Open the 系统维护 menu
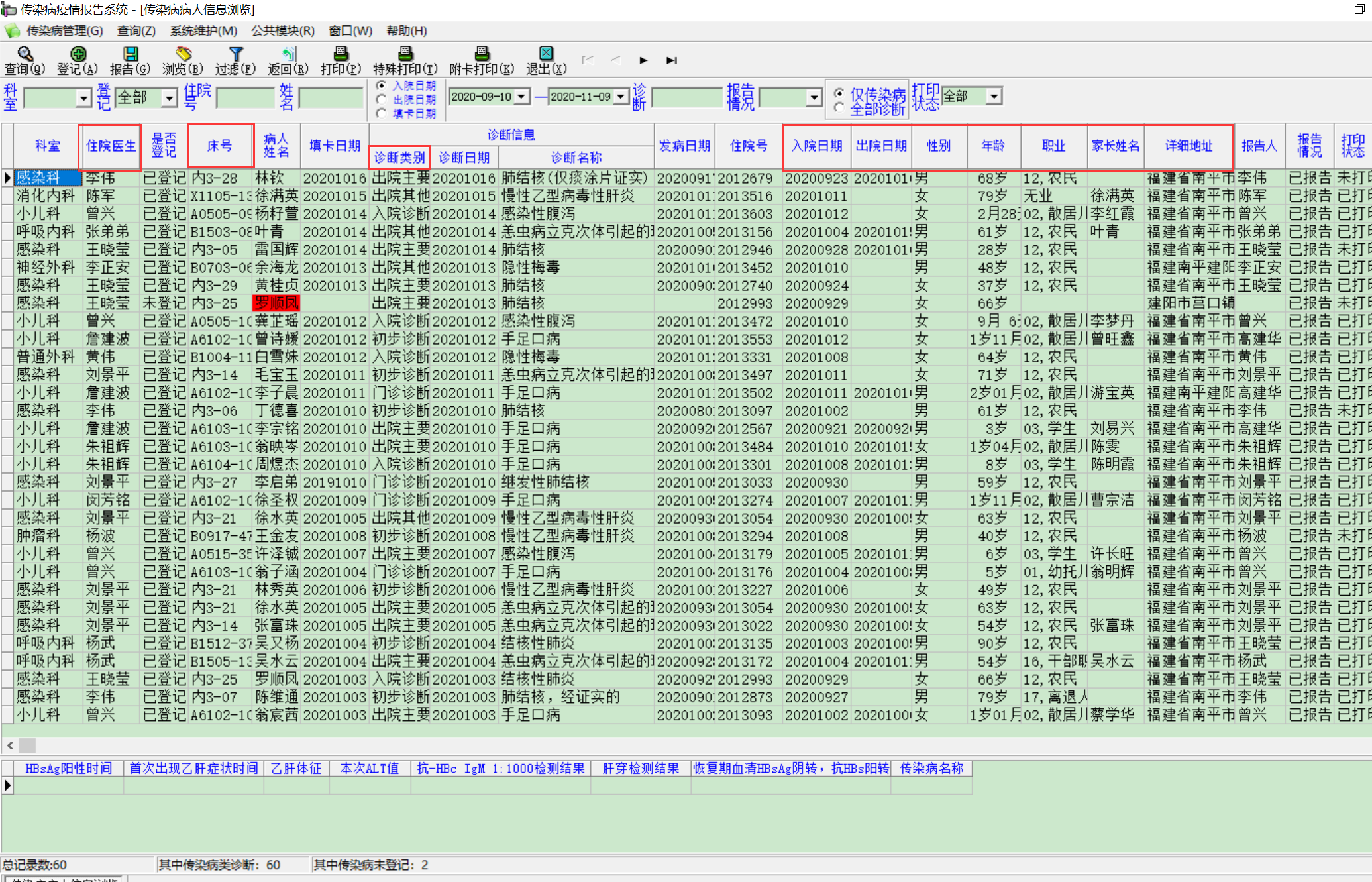This screenshot has width=1372, height=882. coord(203,30)
